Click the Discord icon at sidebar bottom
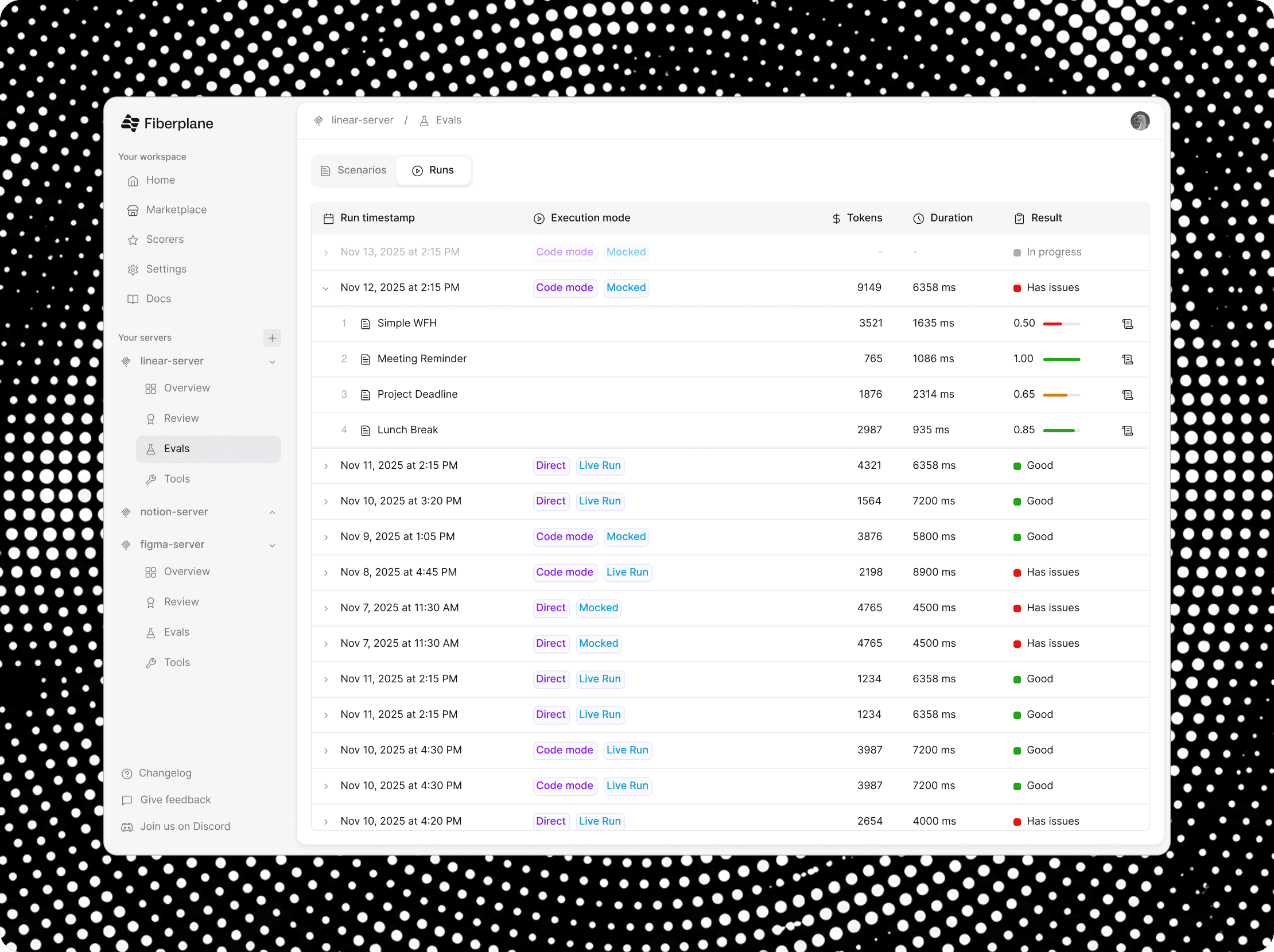 click(127, 827)
